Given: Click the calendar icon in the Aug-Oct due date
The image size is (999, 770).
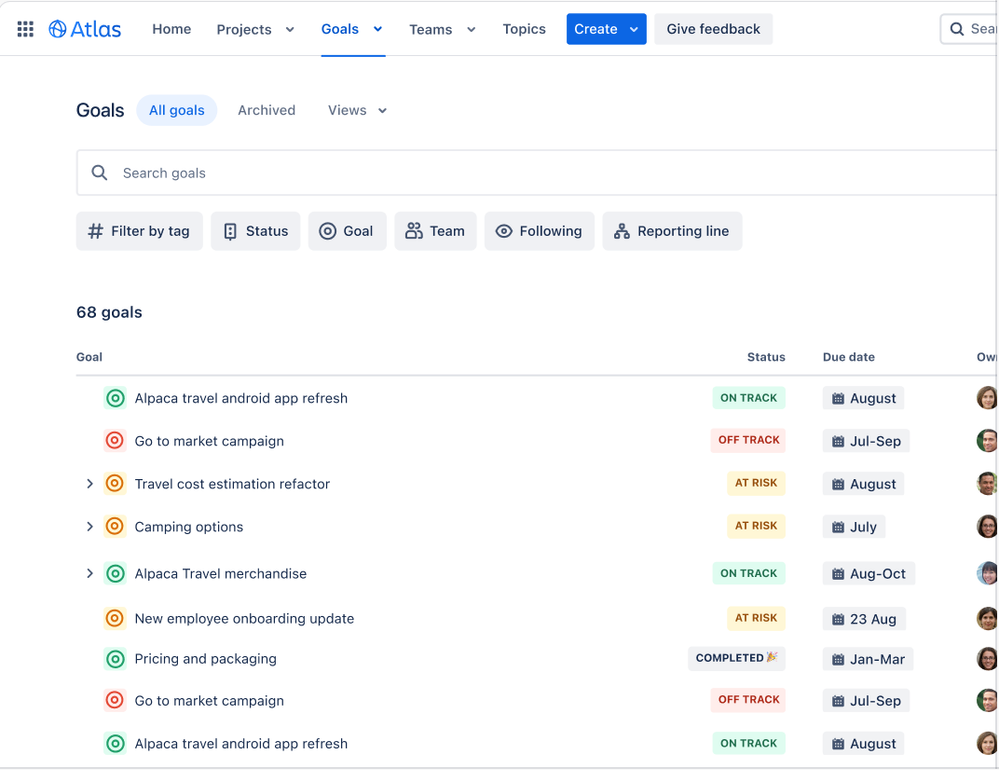Looking at the screenshot, I should (838, 574).
